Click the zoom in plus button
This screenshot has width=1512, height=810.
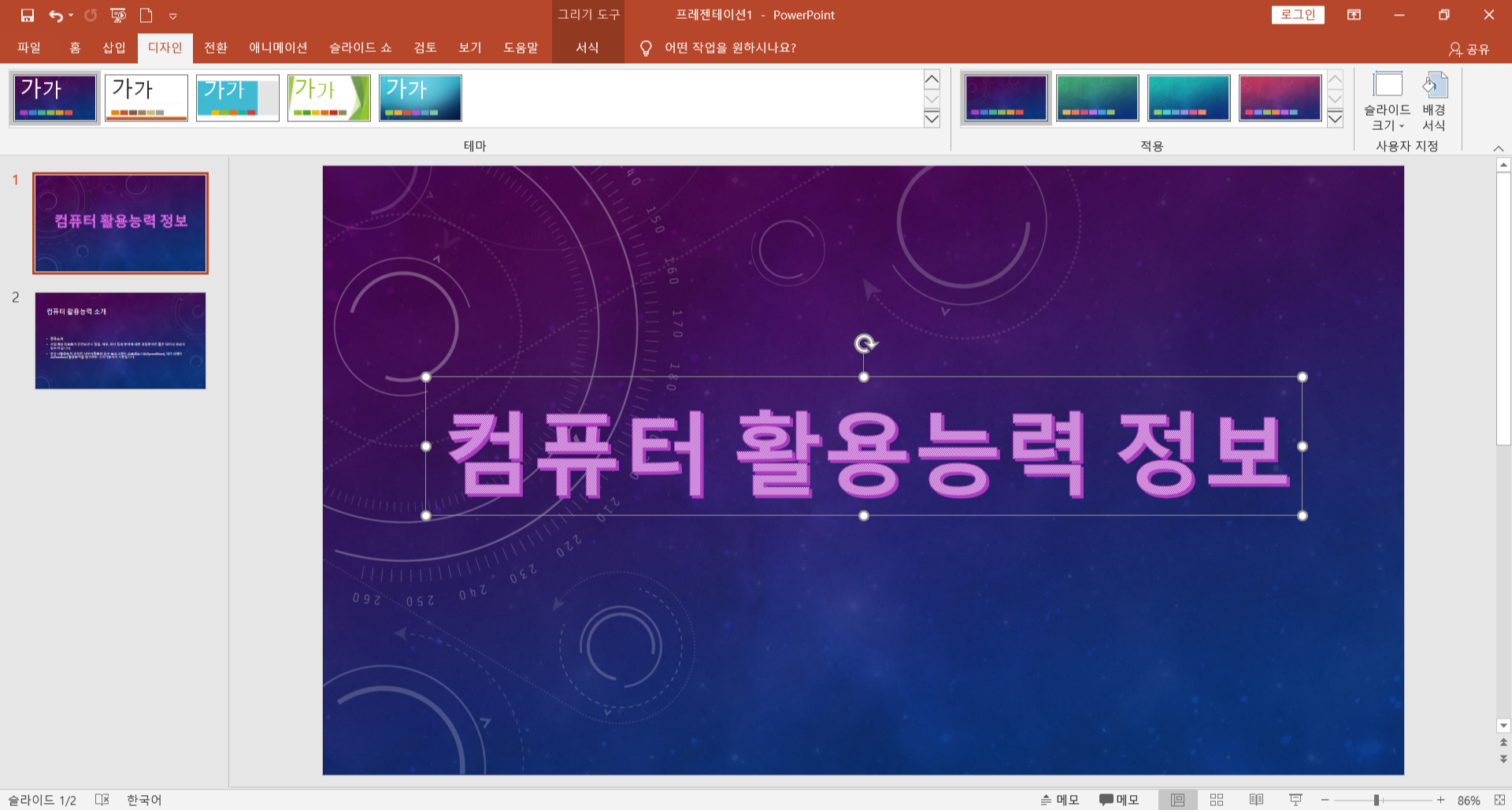click(1440, 800)
